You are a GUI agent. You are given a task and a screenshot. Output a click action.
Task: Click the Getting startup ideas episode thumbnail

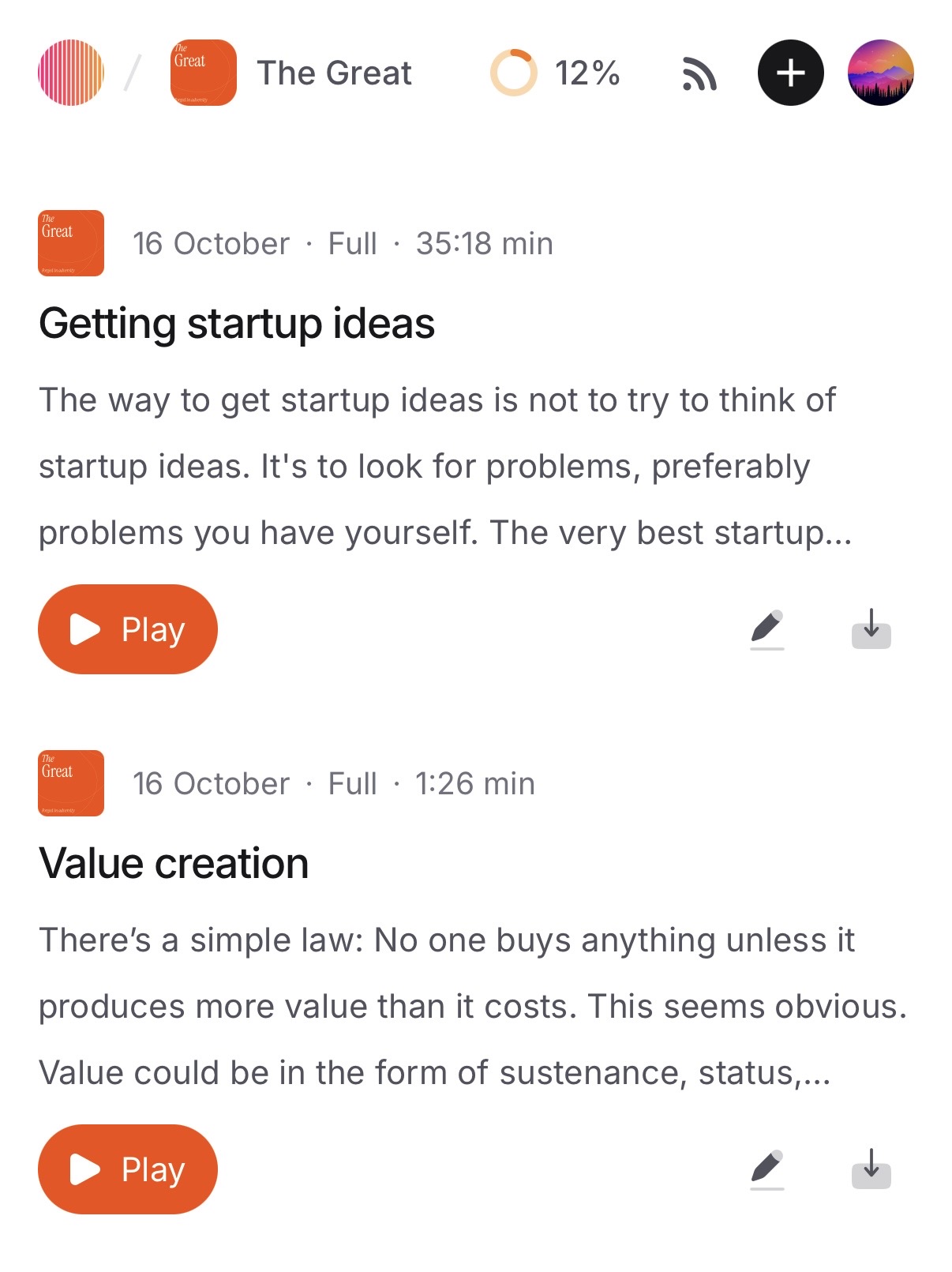coord(71,243)
